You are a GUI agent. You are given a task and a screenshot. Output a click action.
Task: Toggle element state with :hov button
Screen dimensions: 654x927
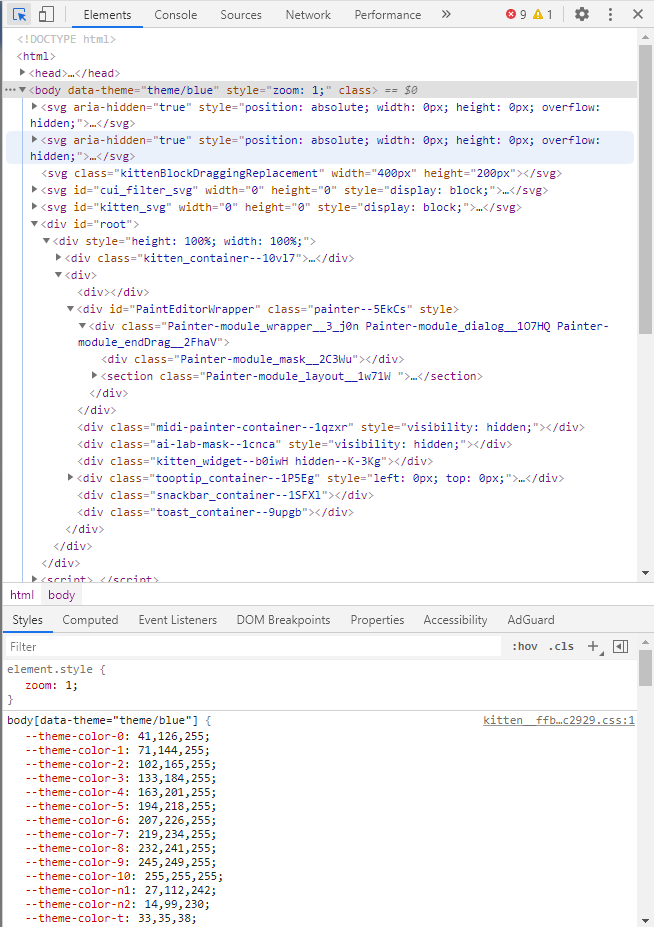click(525, 646)
